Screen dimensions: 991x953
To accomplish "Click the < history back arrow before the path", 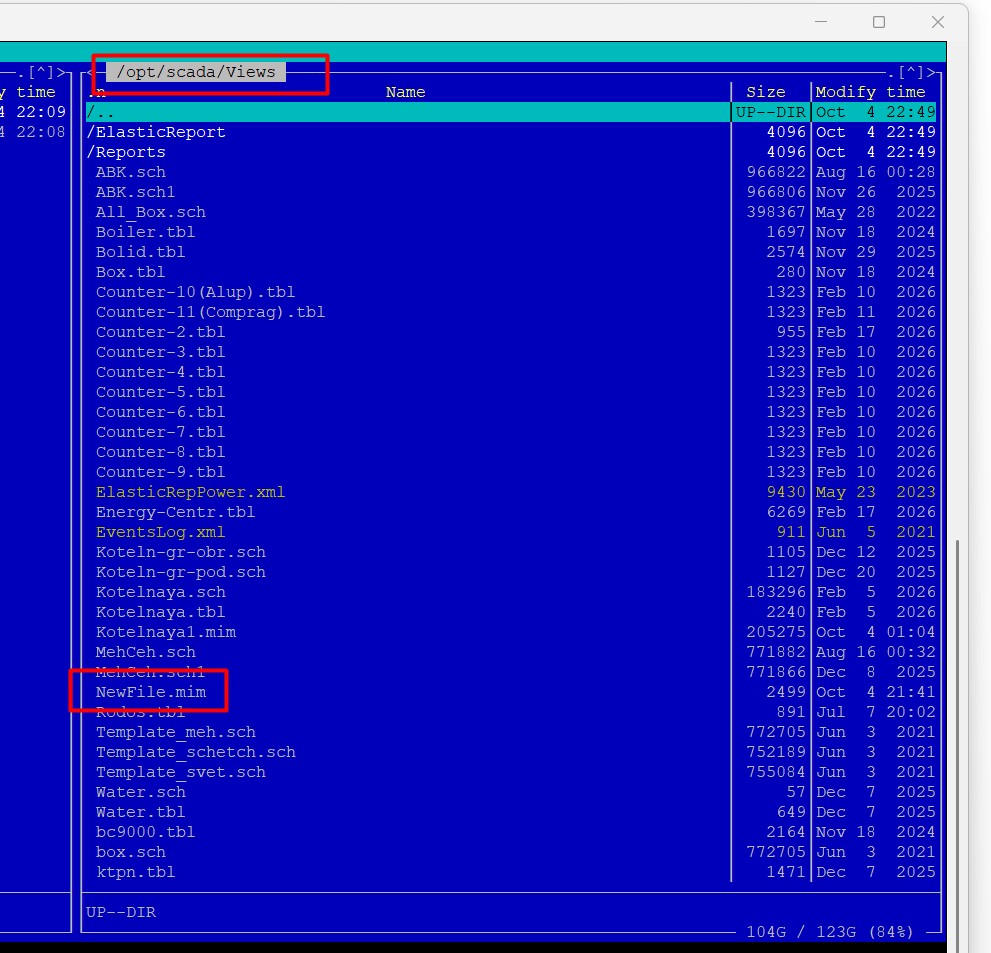I will 90,72.
